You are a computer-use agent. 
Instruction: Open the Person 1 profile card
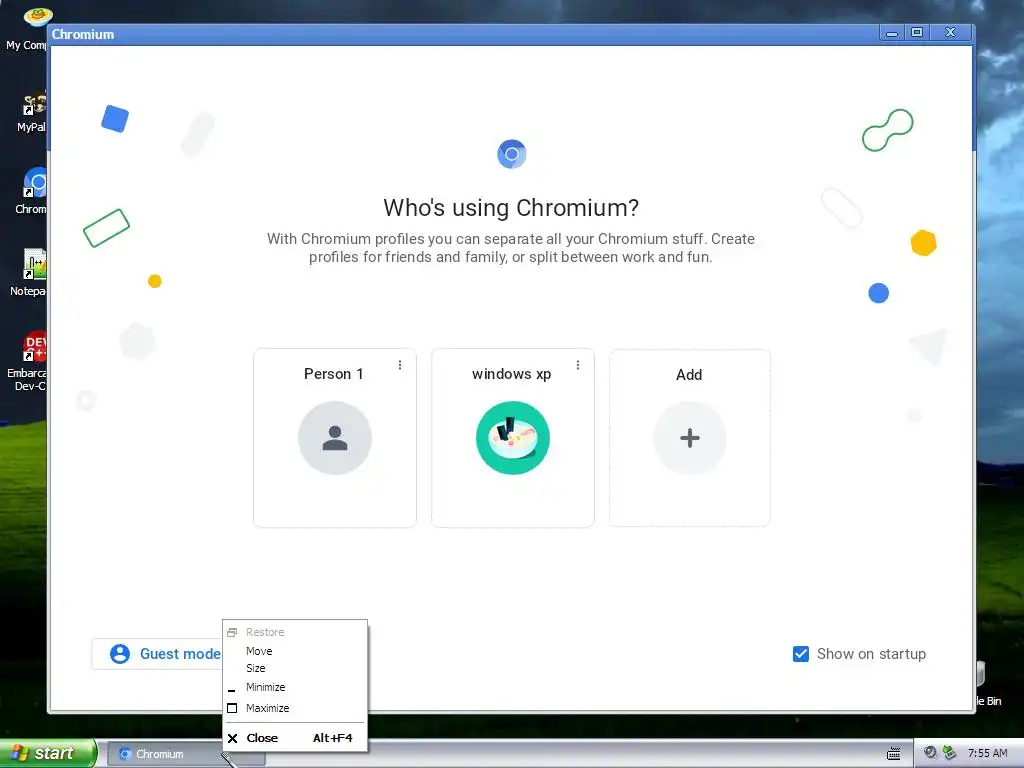click(x=334, y=438)
